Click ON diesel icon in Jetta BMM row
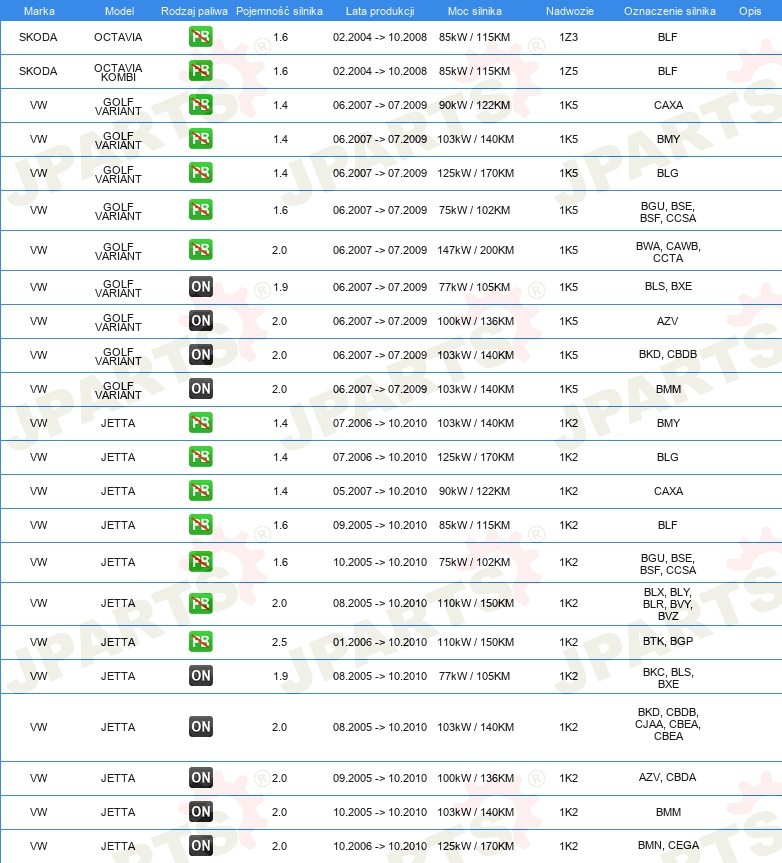 coord(200,812)
